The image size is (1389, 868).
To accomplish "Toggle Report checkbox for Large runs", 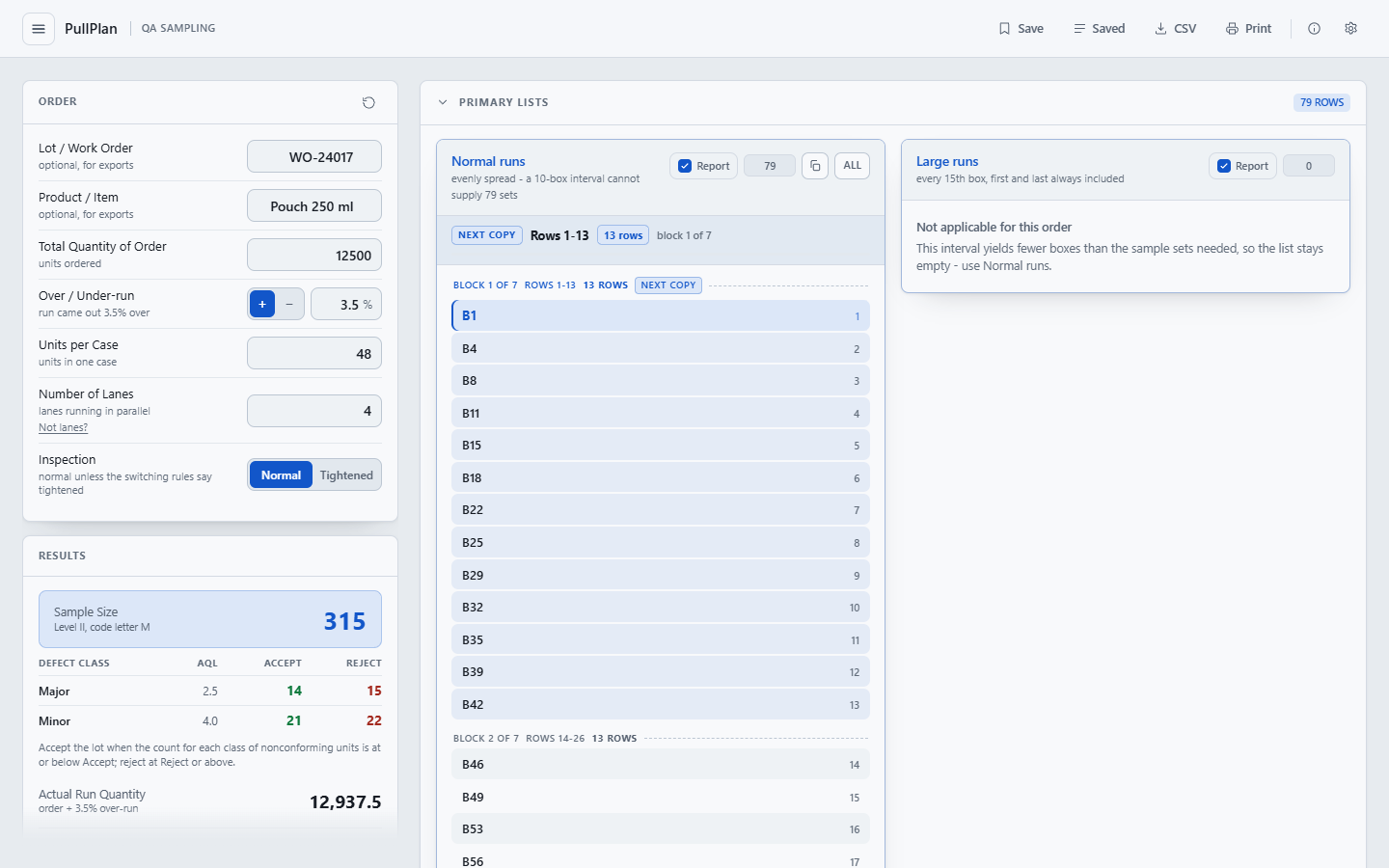I will click(x=1224, y=166).
